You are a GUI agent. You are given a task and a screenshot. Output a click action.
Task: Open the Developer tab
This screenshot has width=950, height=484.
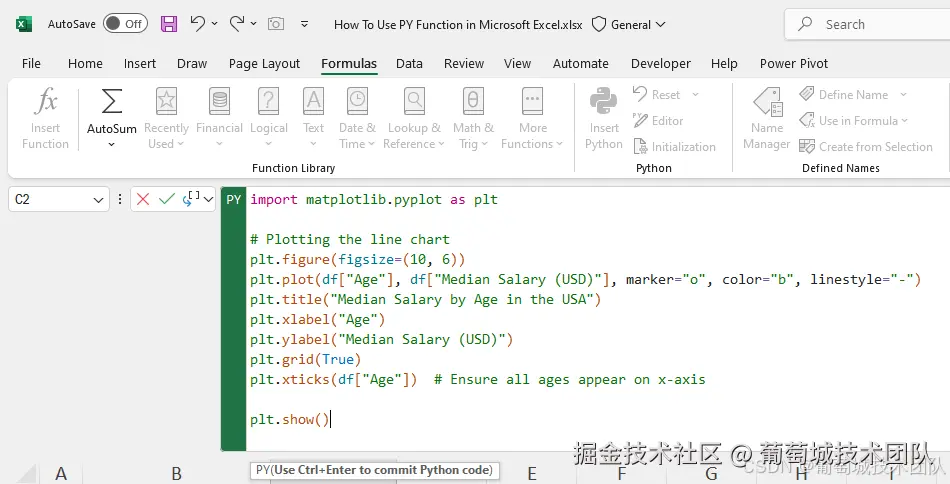tap(660, 64)
